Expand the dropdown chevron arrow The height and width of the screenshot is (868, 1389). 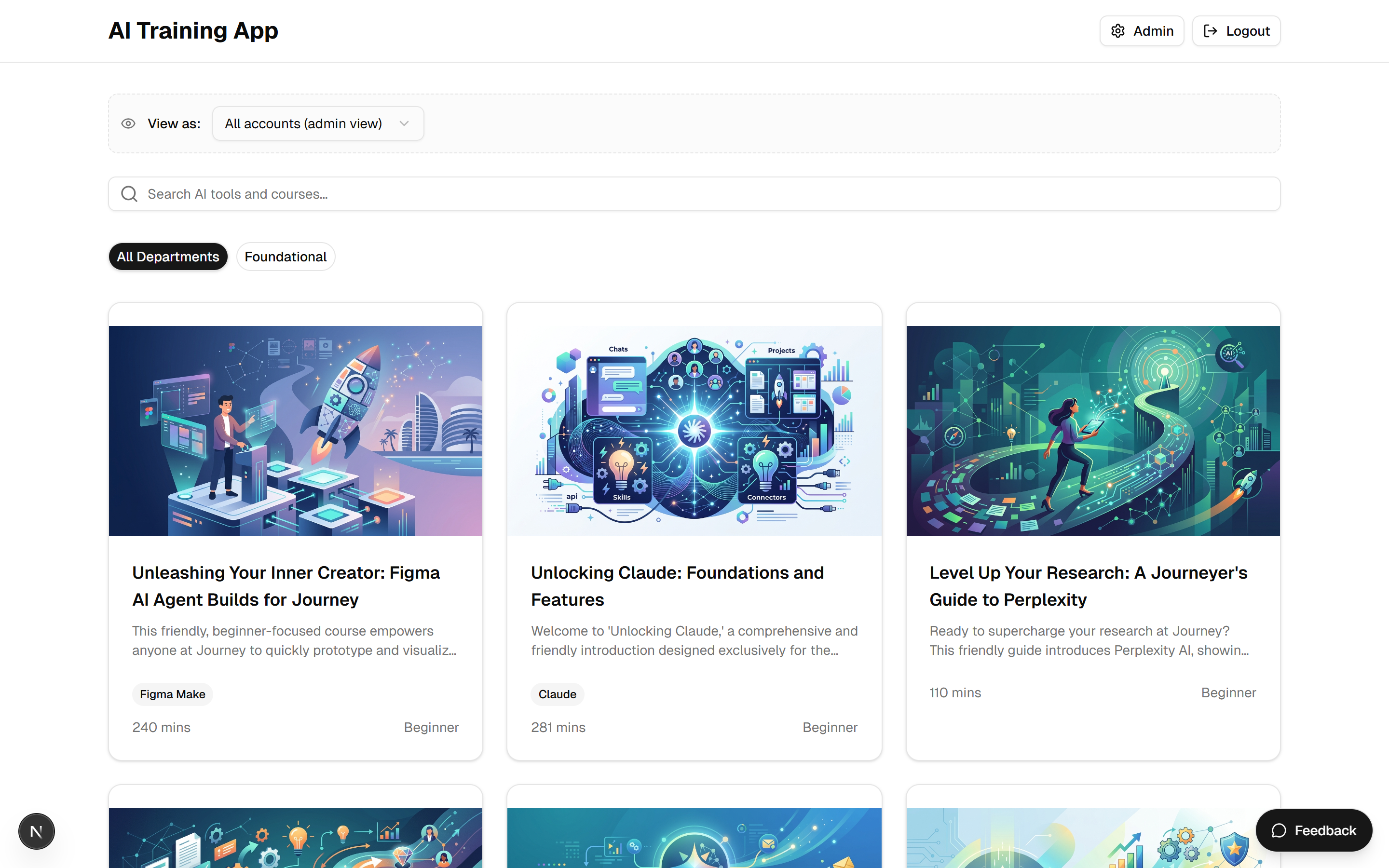(404, 123)
